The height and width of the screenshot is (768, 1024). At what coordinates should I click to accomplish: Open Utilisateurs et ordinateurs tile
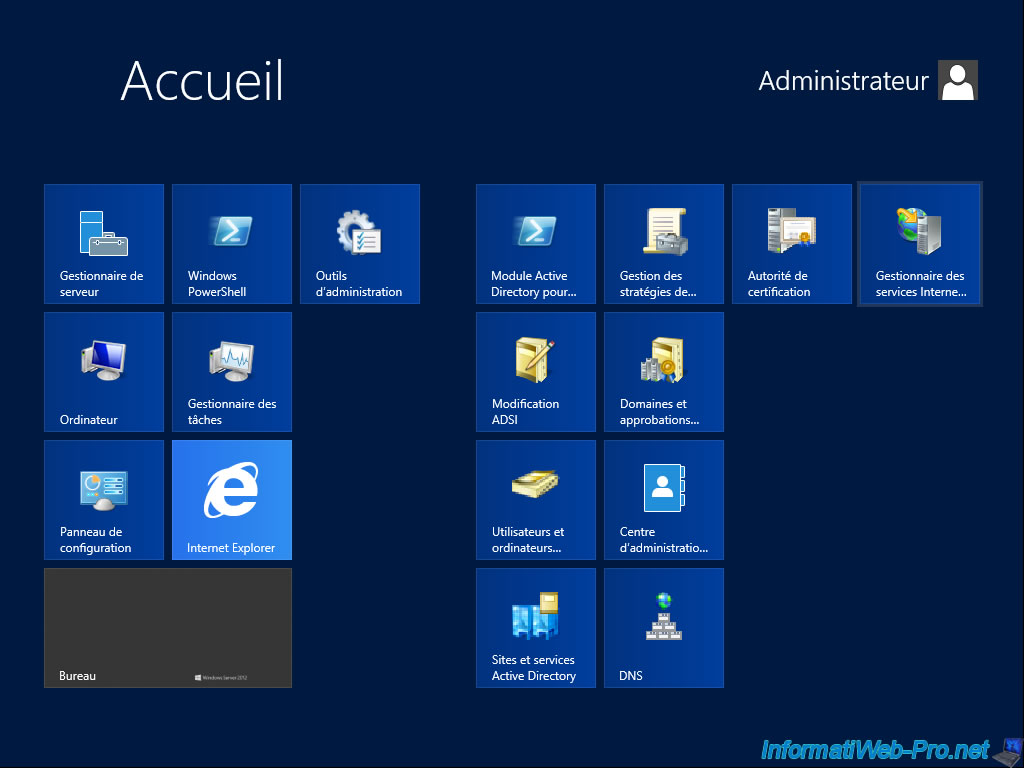536,500
